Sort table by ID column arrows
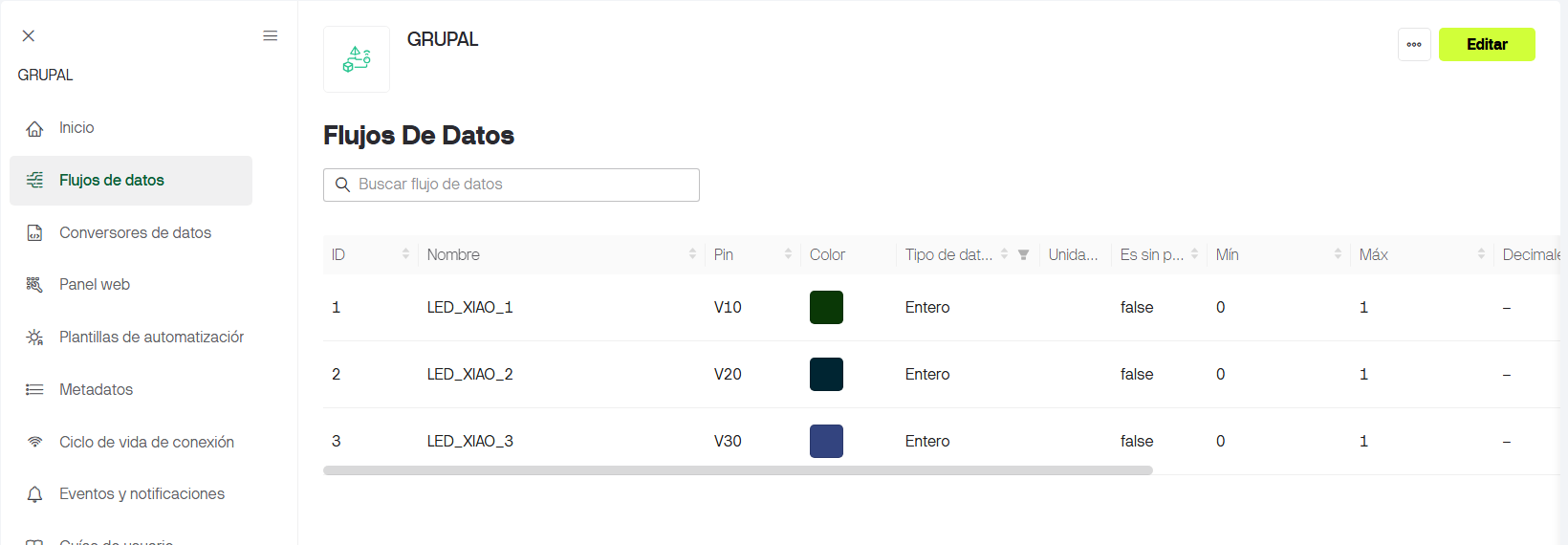The width and height of the screenshot is (1568, 545). [405, 253]
